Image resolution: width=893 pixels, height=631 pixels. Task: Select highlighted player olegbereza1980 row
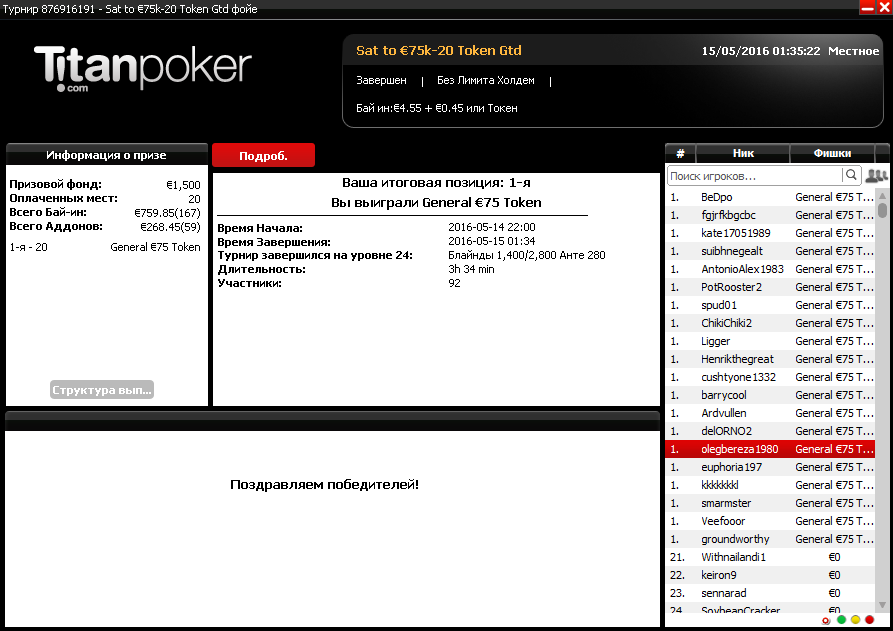[x=770, y=449]
